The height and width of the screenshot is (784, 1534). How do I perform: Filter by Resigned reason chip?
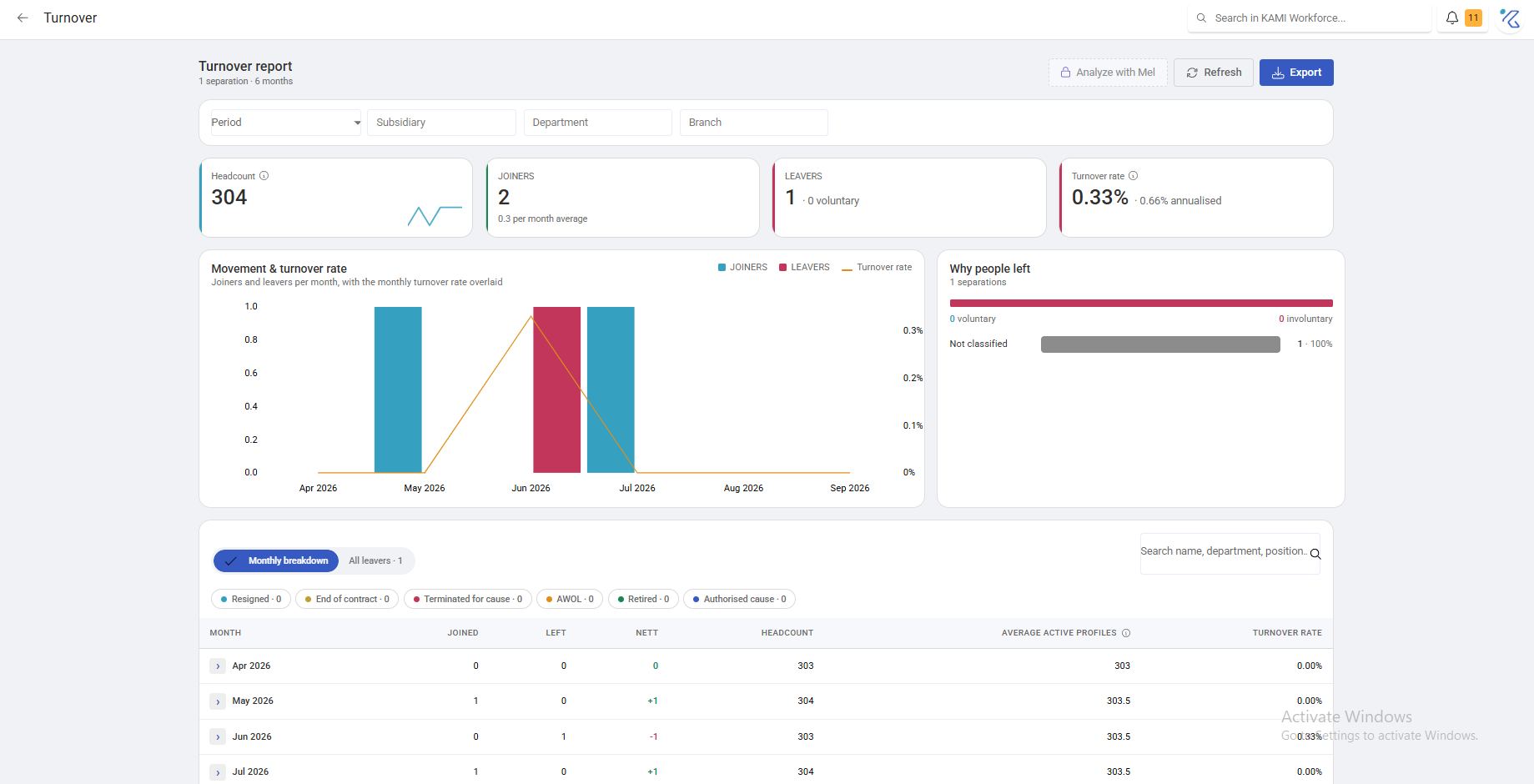(251, 599)
